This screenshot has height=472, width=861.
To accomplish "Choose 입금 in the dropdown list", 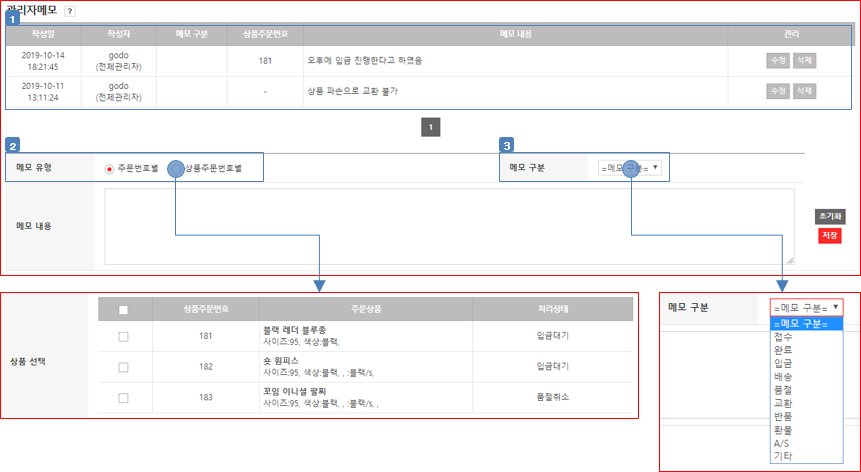I will [806, 363].
